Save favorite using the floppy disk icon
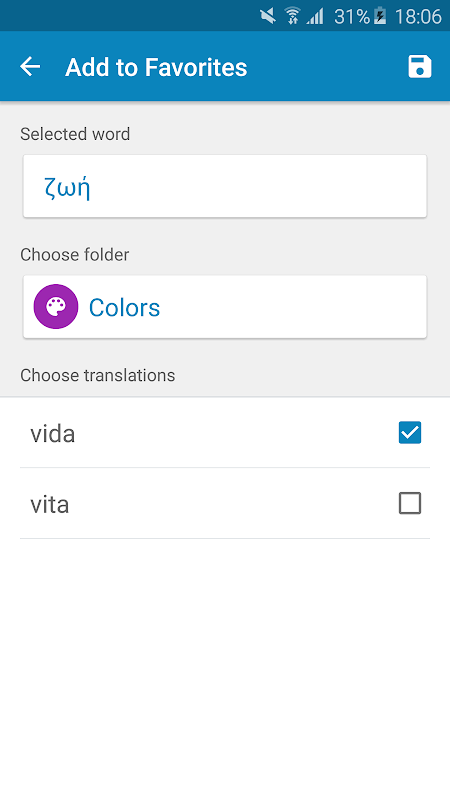450x800 pixels. point(419,67)
